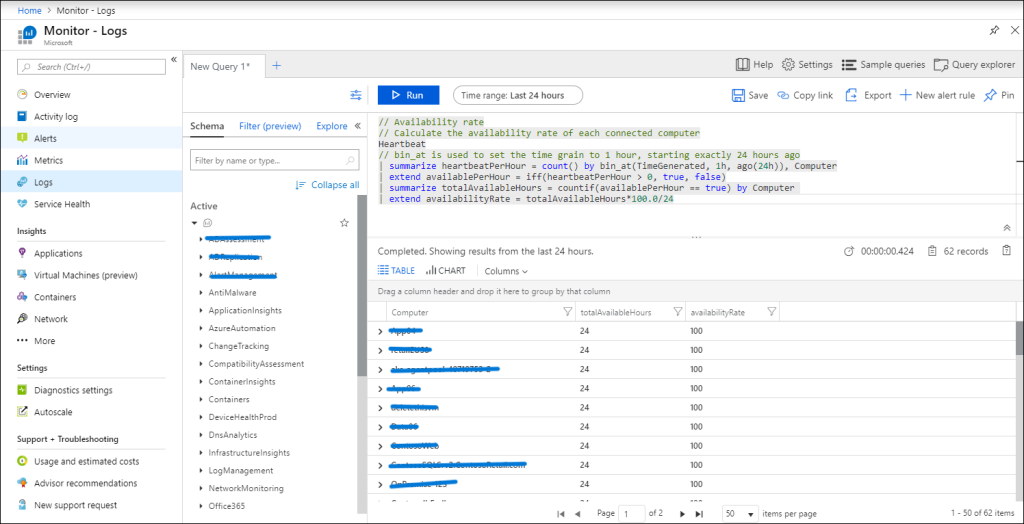
Task: Switch to the Schema tab
Action: tap(207, 126)
